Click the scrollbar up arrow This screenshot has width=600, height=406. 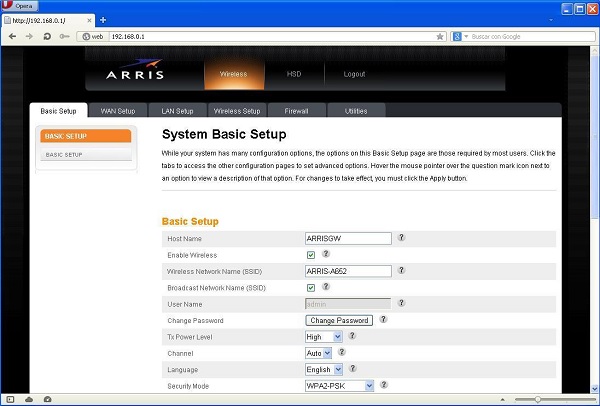click(595, 51)
